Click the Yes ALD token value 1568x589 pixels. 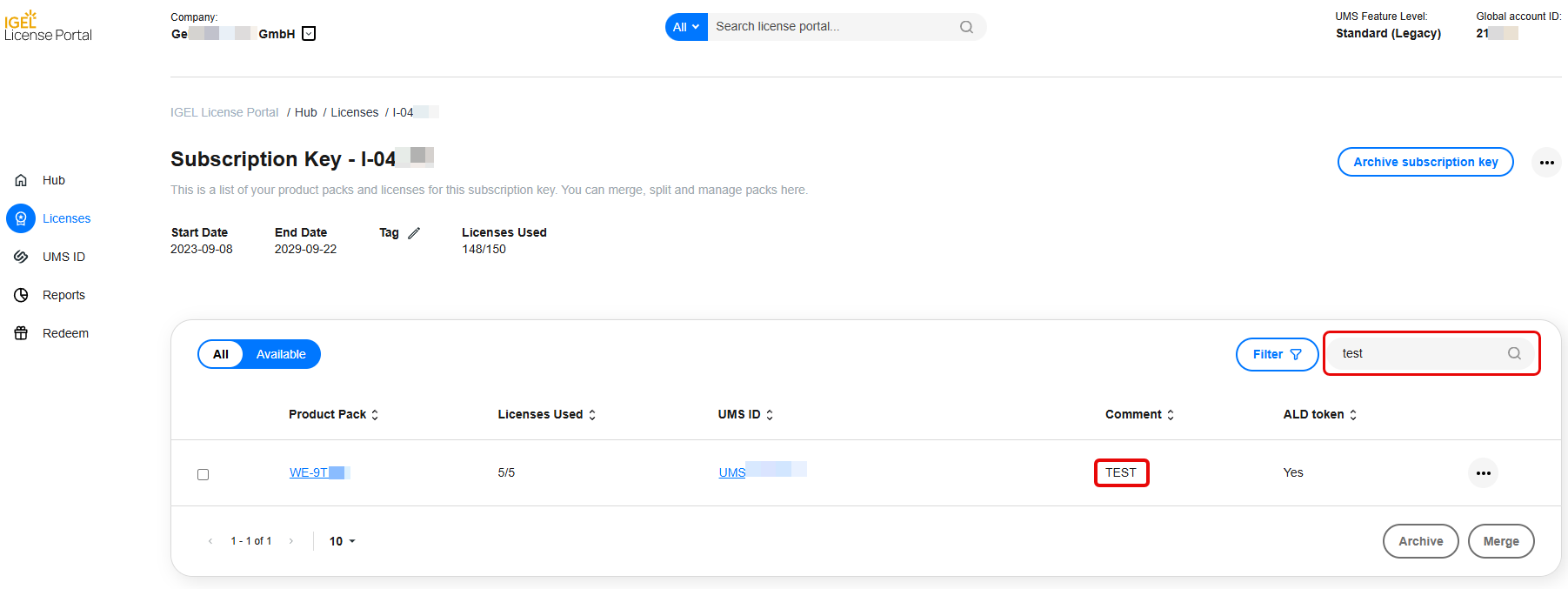click(x=1293, y=472)
